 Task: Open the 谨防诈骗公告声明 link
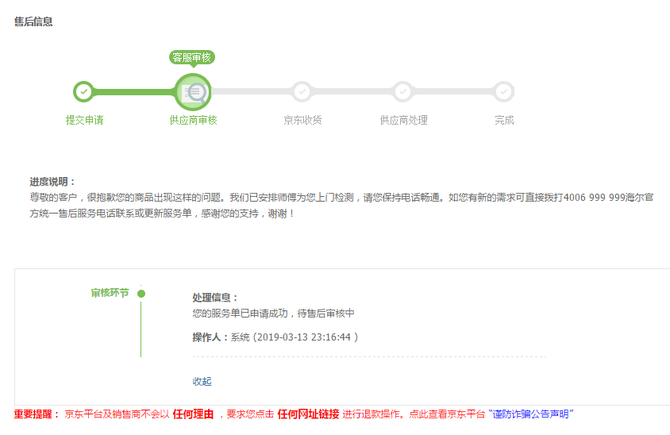pyautogui.click(x=531, y=414)
